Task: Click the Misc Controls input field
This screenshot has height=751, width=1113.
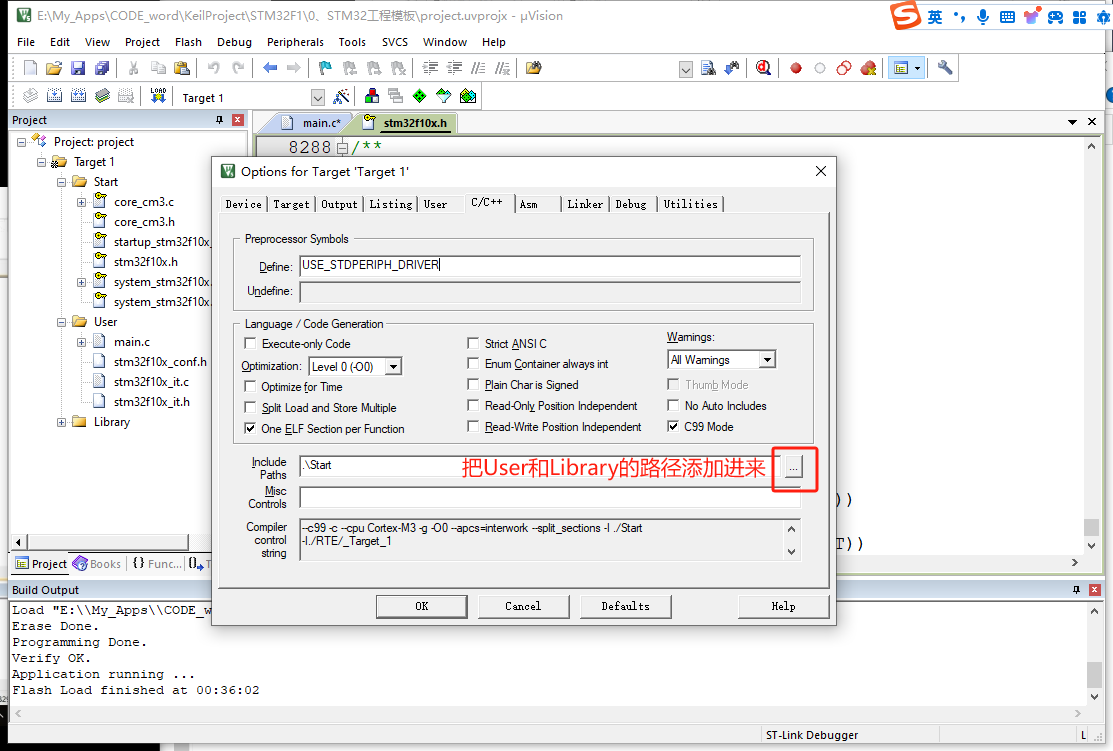Action: (x=550, y=498)
